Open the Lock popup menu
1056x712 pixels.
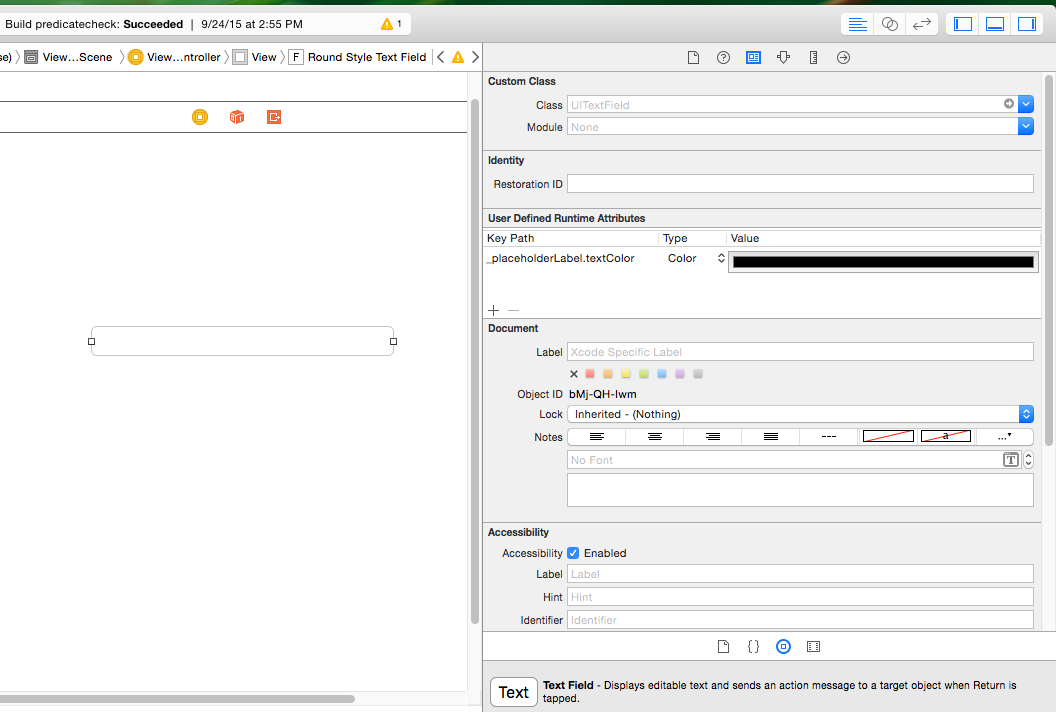pyautogui.click(x=800, y=414)
